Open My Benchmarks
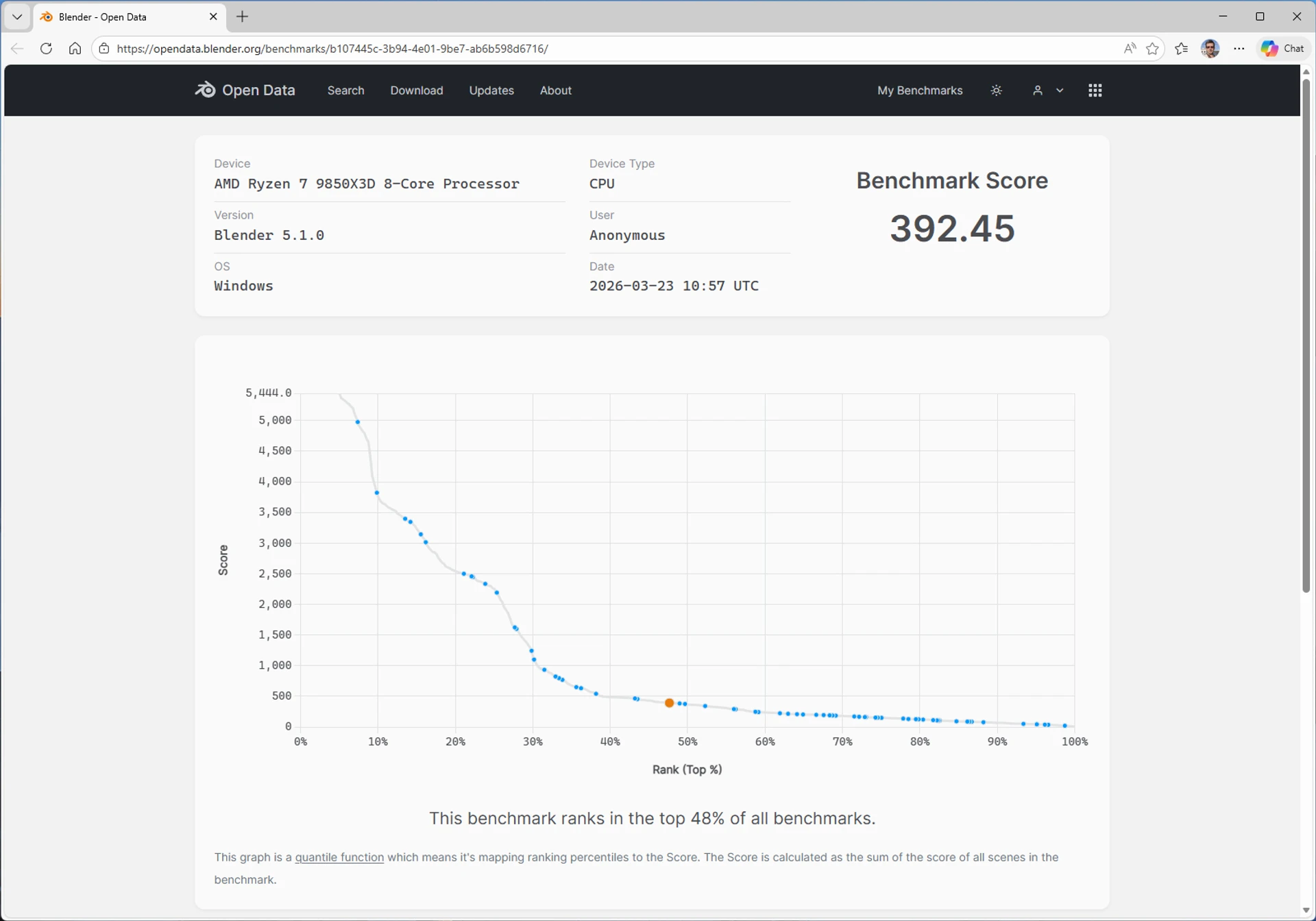Image resolution: width=1316 pixels, height=921 pixels. click(x=920, y=90)
